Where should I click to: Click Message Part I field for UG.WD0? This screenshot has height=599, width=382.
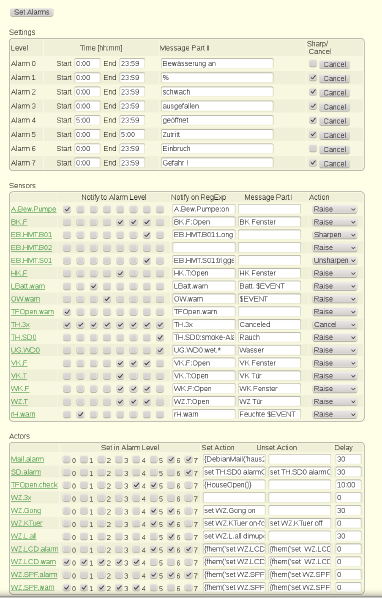pyautogui.click(x=269, y=350)
